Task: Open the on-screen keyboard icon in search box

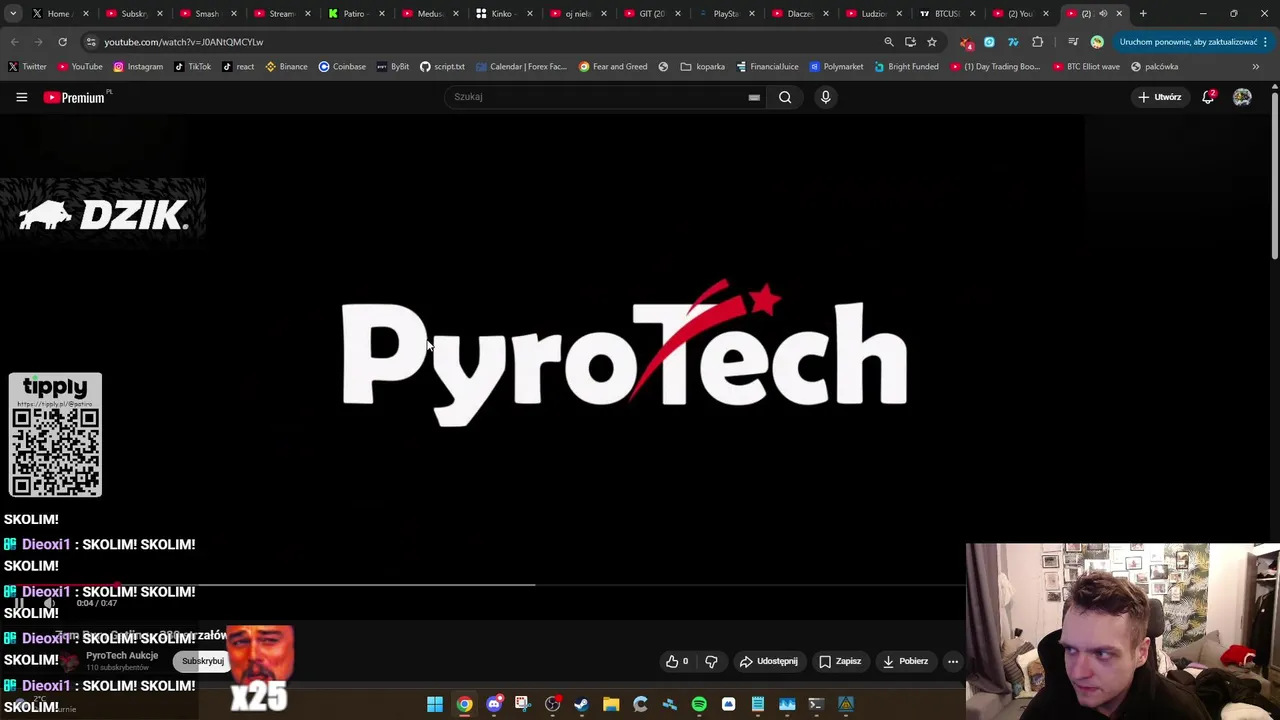Action: click(754, 97)
